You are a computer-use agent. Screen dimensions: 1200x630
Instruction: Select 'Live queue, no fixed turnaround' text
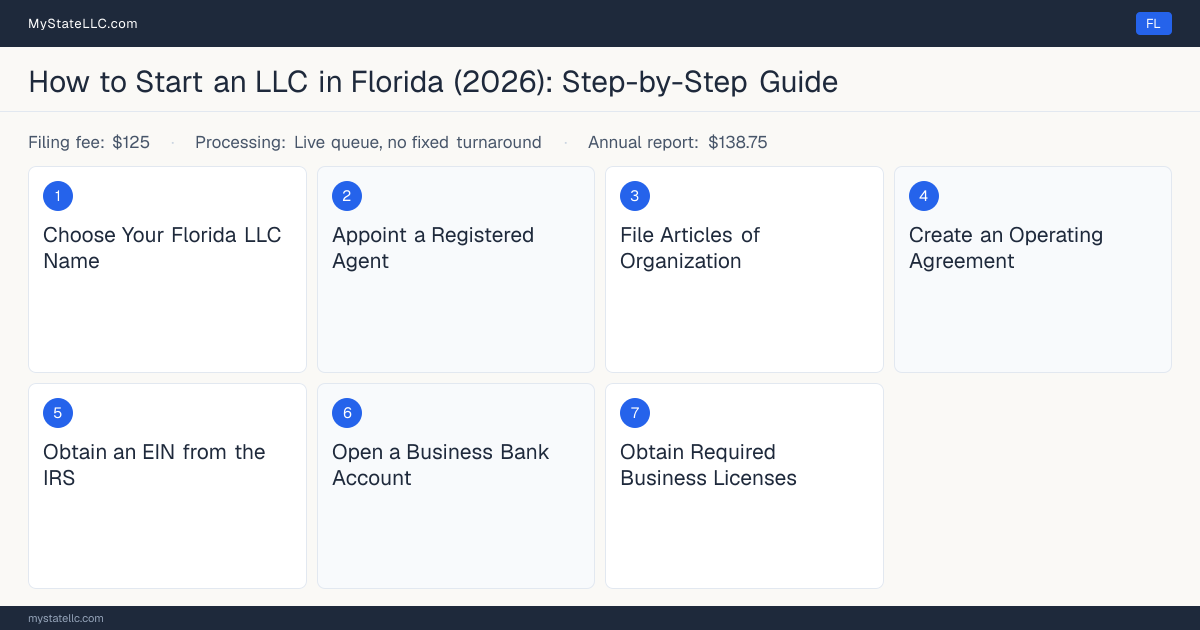coord(418,142)
